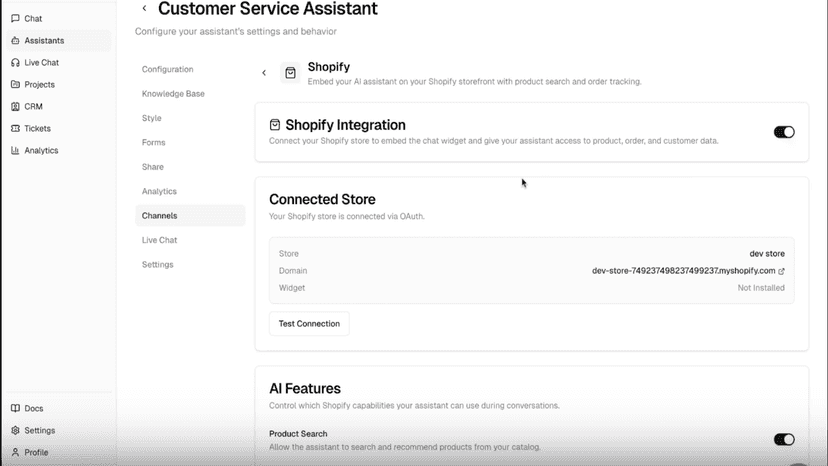Click the Tickets icon in sidebar
The height and width of the screenshot is (466, 828).
[15, 128]
